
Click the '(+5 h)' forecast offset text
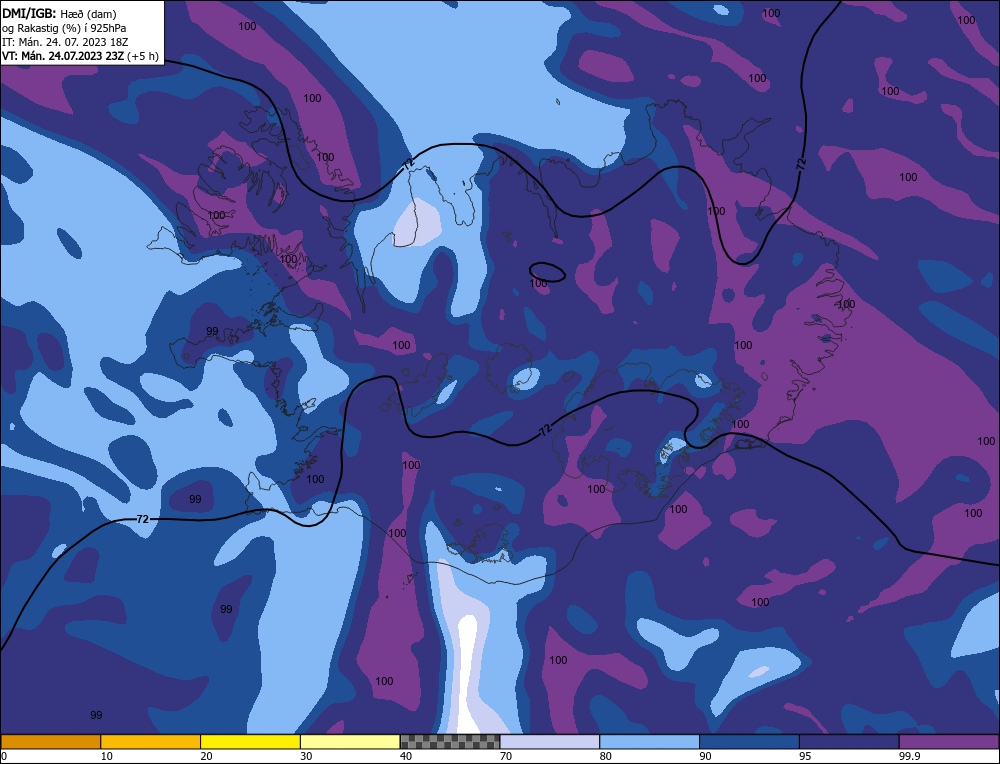(x=143, y=55)
